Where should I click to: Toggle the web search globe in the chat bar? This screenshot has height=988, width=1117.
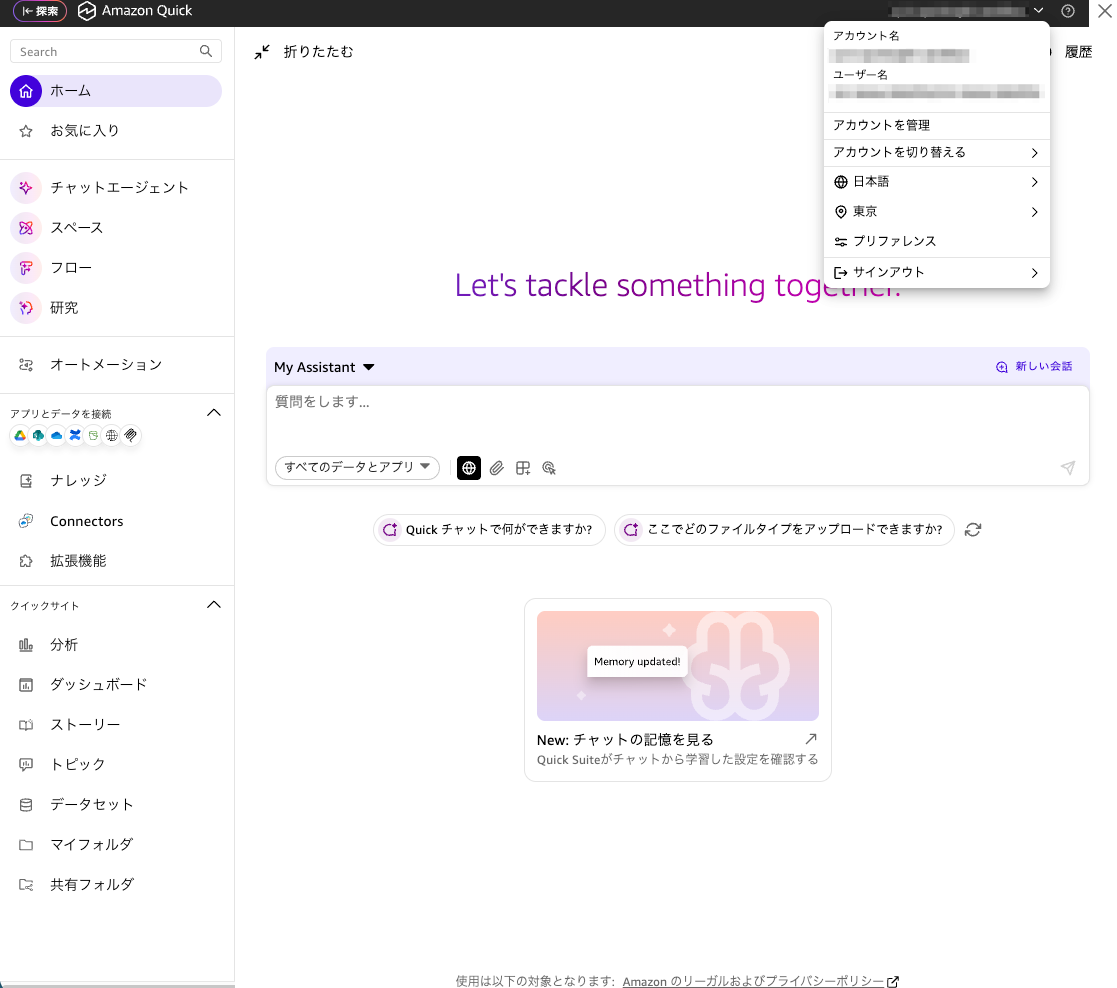(x=468, y=468)
